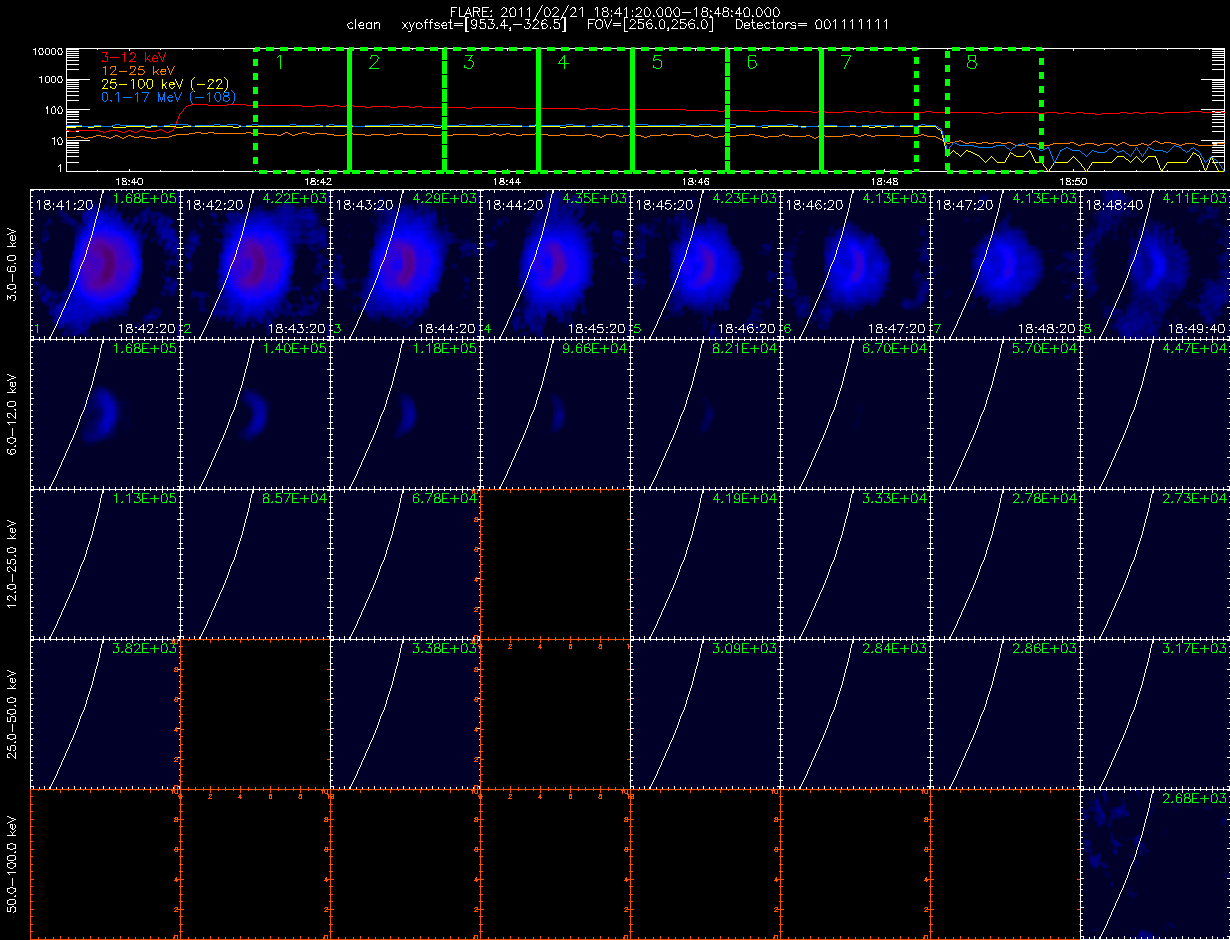Open the 6.0-12.0 keV image labeled 8.21E+04
Screen dimensions: 1230x940
pyautogui.click(x=705, y=413)
